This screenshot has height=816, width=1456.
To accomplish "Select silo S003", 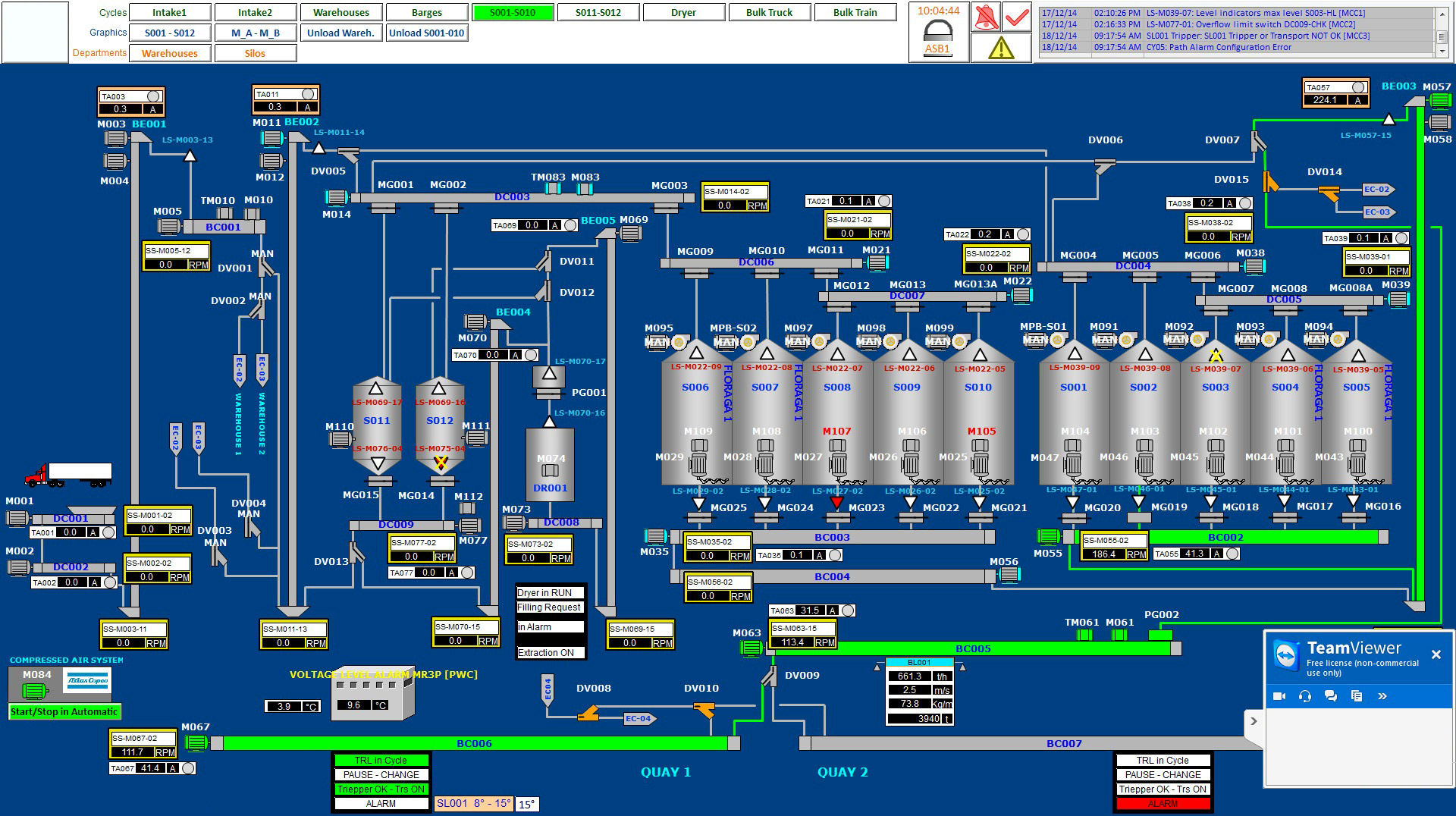I will (1216, 413).
